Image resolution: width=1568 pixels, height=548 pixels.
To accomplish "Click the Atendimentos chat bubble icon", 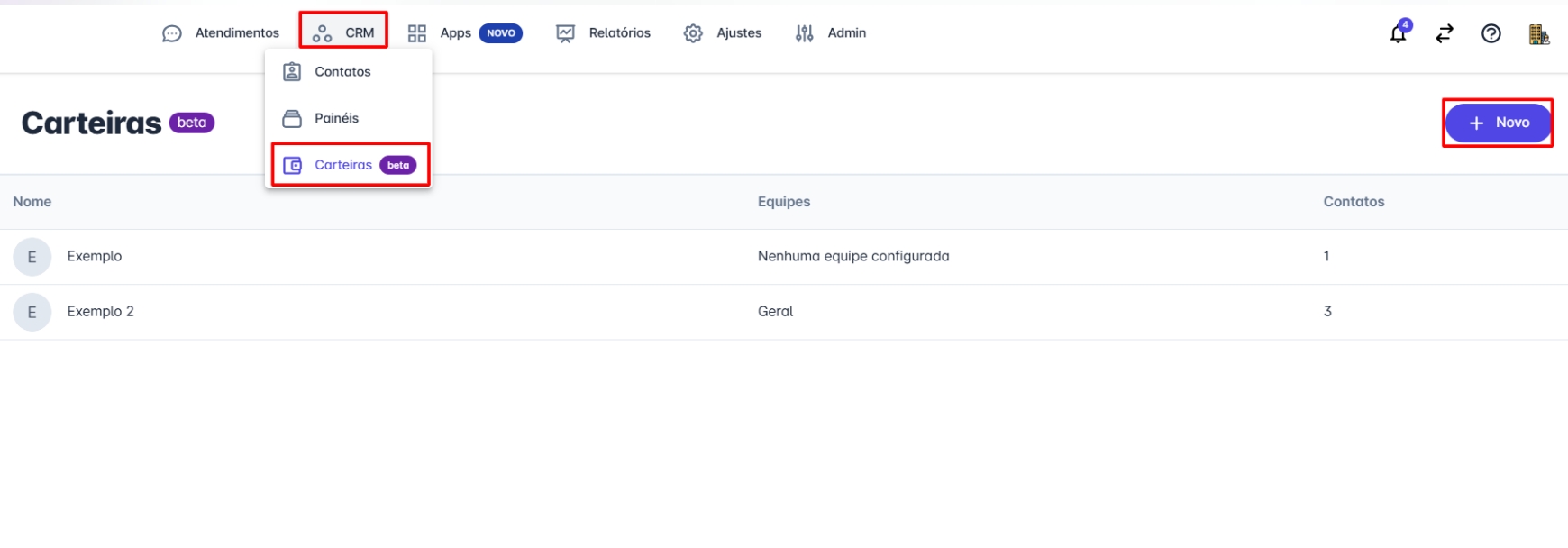I will pos(172,33).
